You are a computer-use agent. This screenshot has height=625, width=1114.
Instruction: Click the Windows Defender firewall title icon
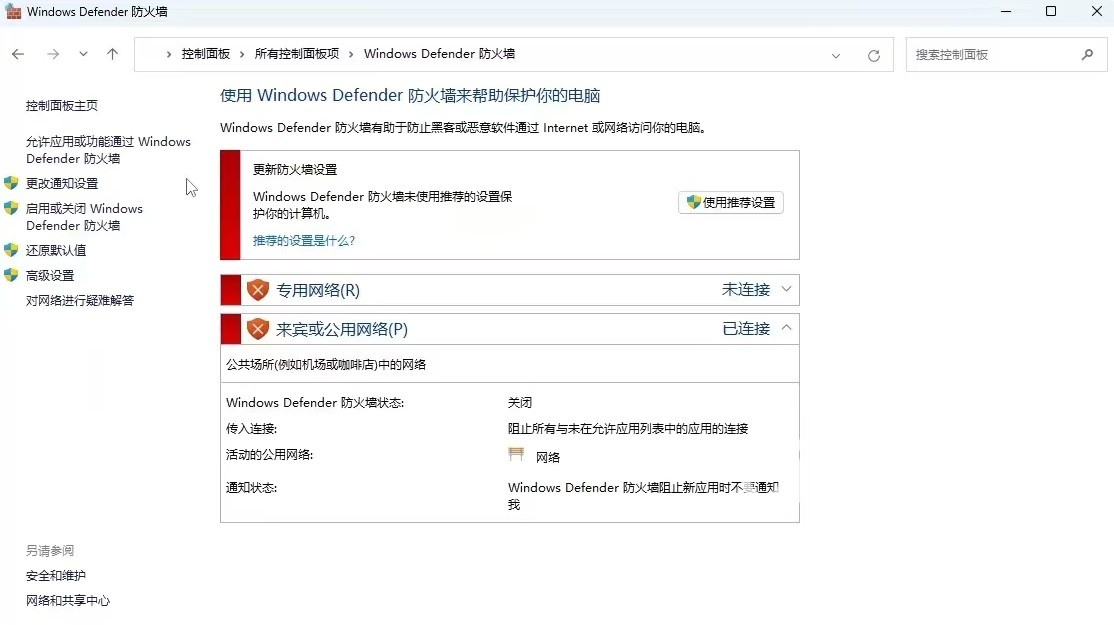click(13, 12)
